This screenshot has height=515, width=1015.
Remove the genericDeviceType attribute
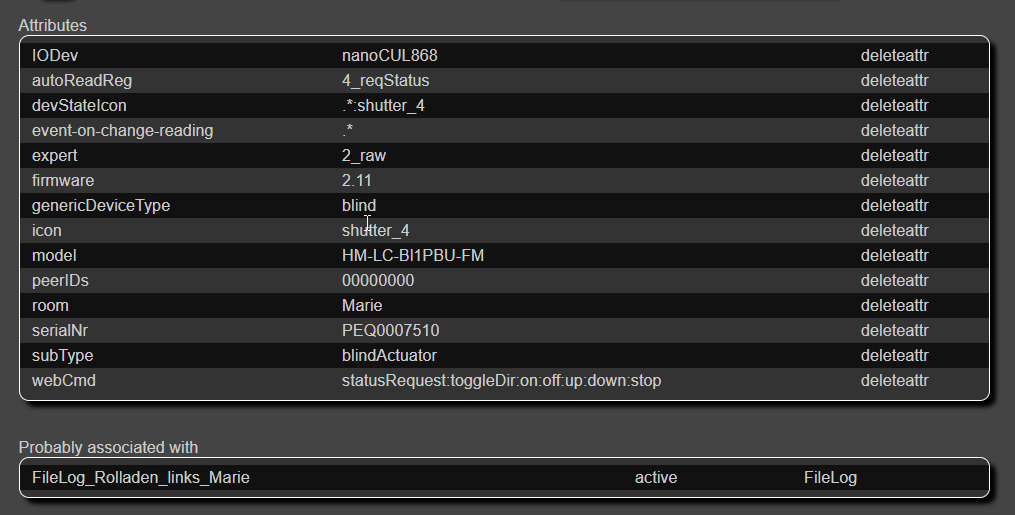point(895,206)
